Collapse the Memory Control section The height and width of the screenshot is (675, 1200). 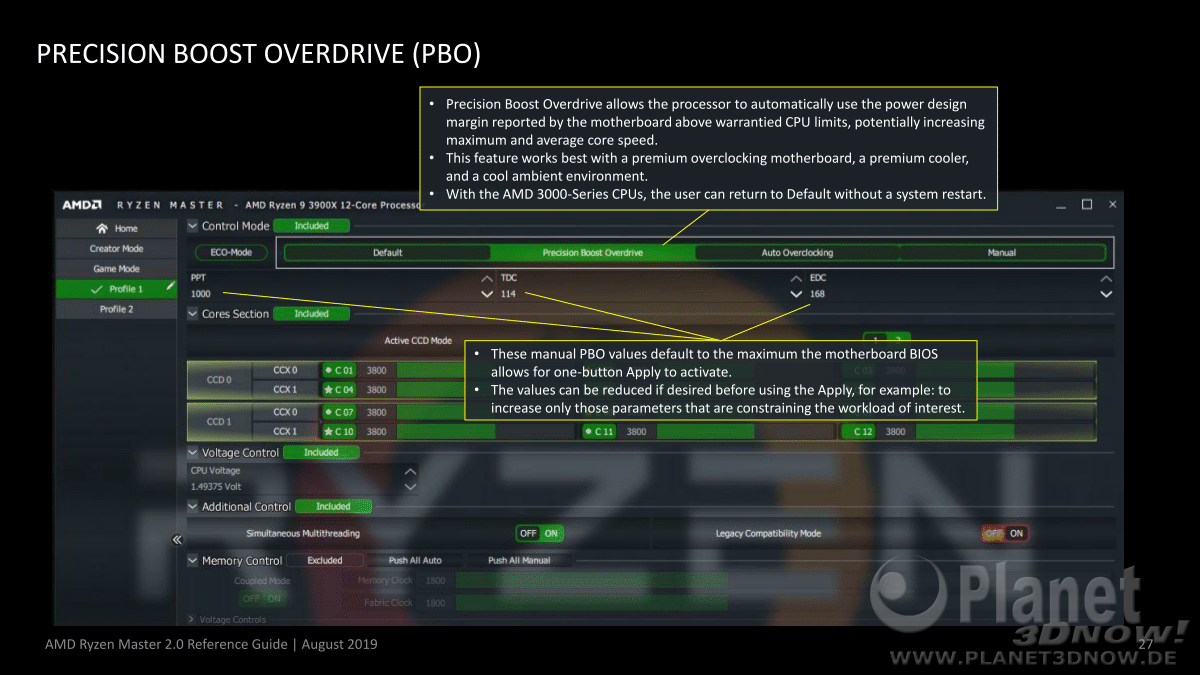pyautogui.click(x=193, y=560)
